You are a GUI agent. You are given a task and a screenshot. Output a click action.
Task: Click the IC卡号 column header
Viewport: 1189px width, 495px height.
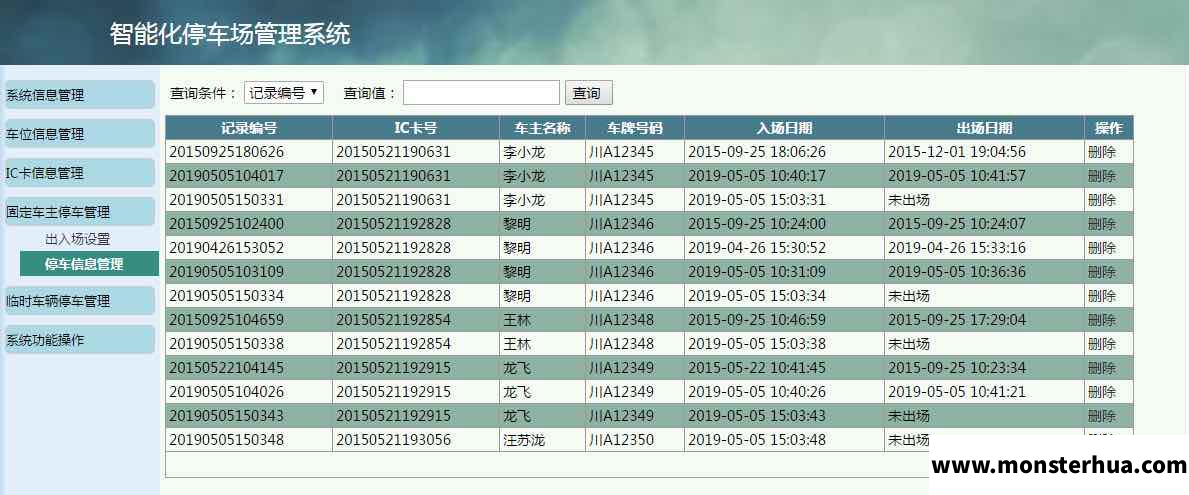coord(416,128)
